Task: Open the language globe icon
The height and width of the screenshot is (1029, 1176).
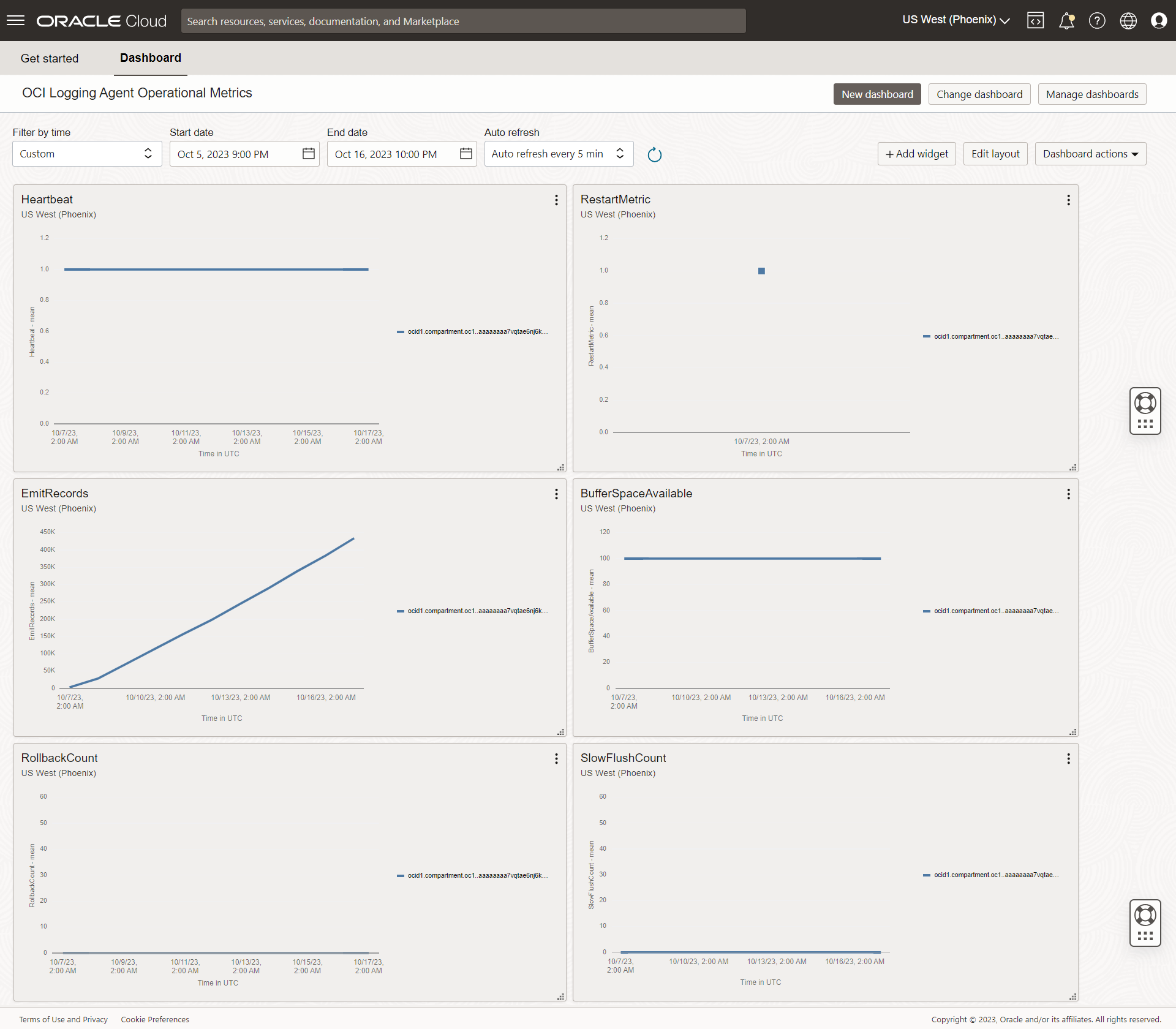Action: coord(1128,20)
